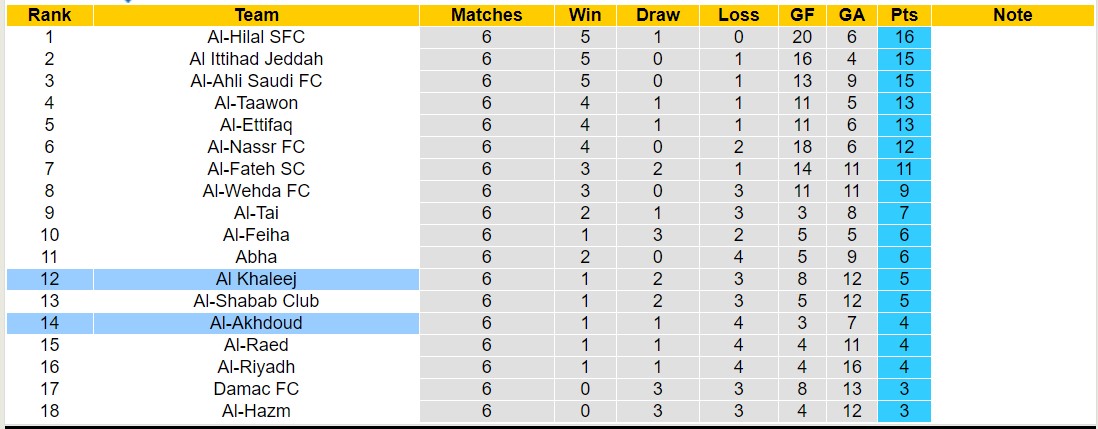Image resolution: width=1098 pixels, height=429 pixels.
Task: Click the Team column header
Action: point(256,15)
